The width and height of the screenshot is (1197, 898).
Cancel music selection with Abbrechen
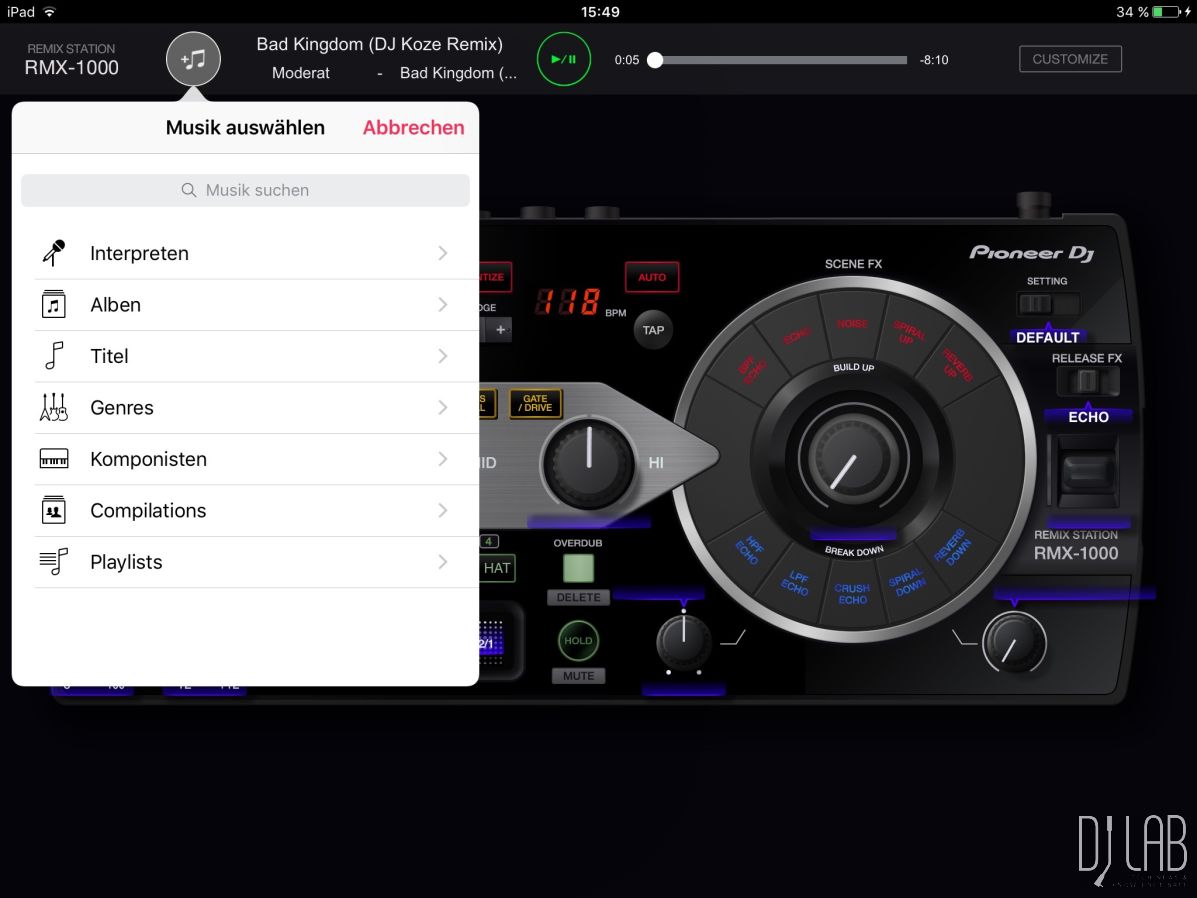click(413, 128)
